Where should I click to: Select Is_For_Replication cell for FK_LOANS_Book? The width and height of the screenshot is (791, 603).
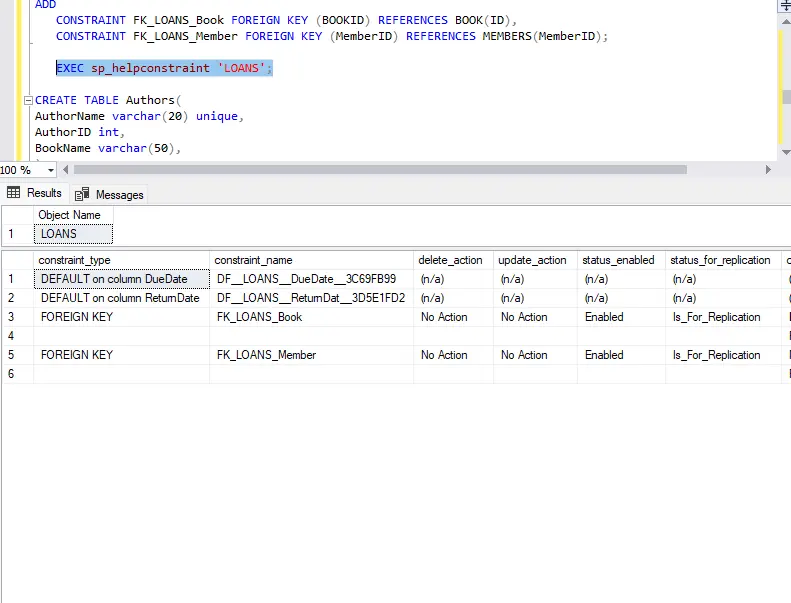723,317
